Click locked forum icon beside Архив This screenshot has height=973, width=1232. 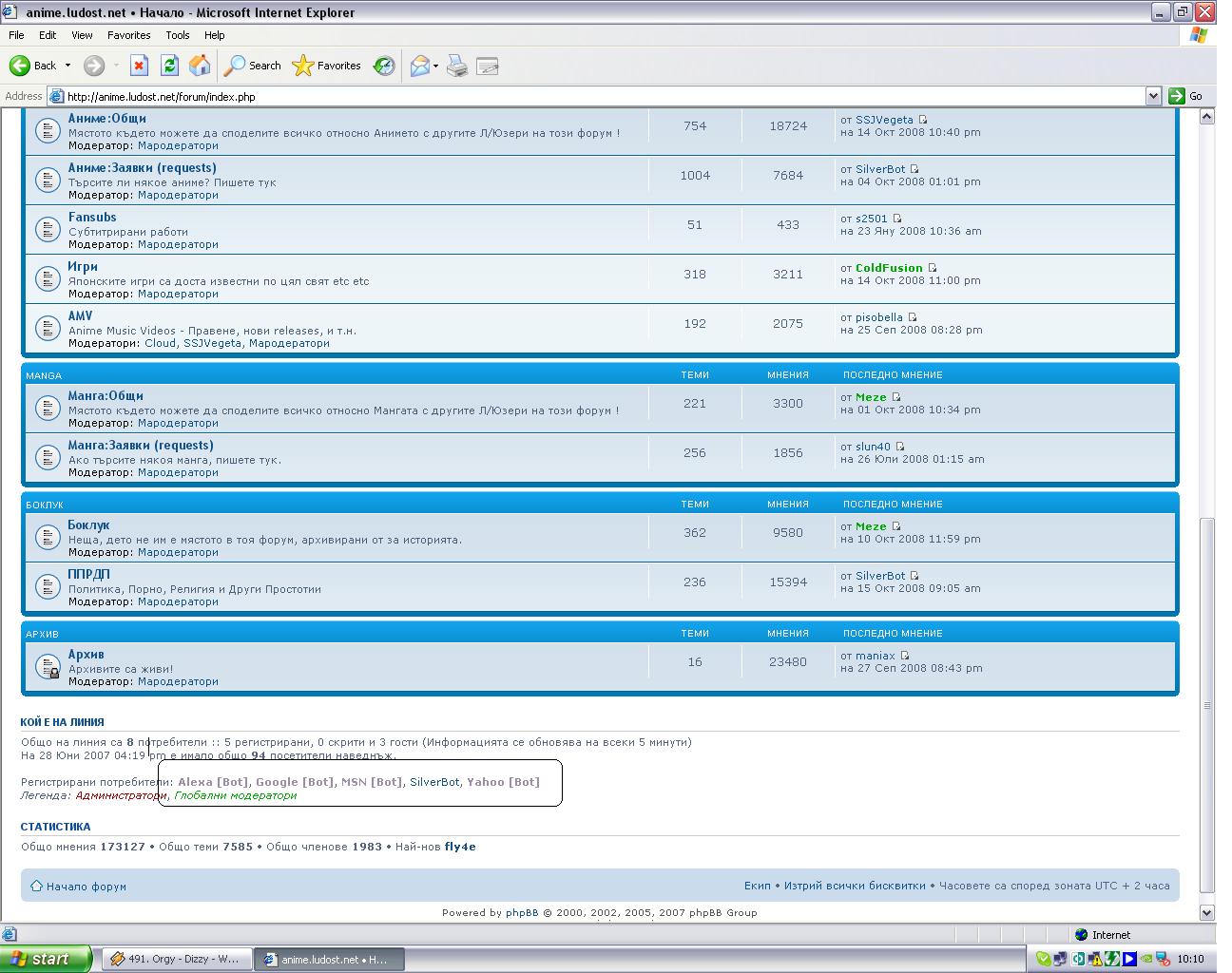tap(48, 667)
